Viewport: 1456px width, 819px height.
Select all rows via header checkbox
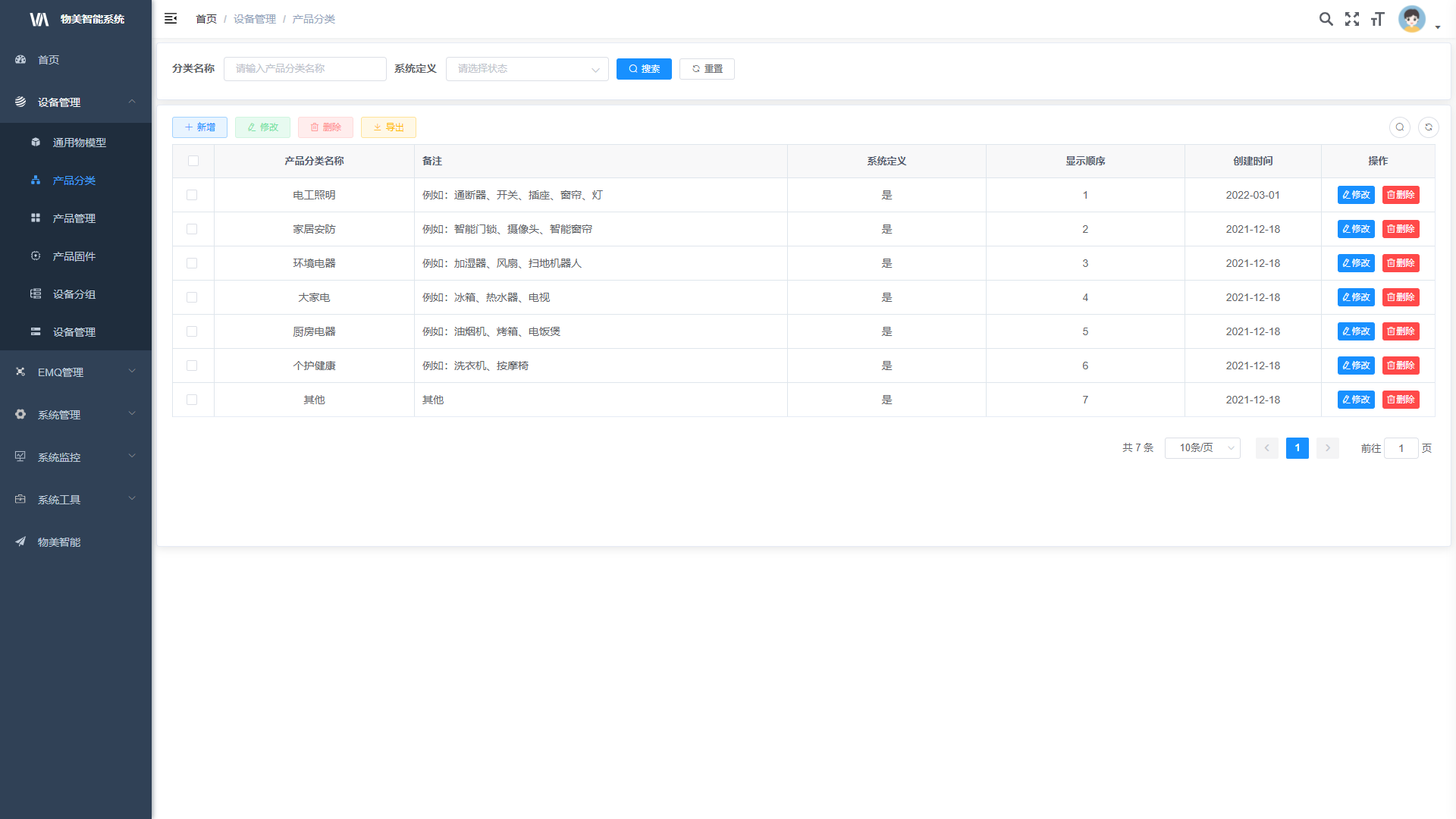(193, 161)
